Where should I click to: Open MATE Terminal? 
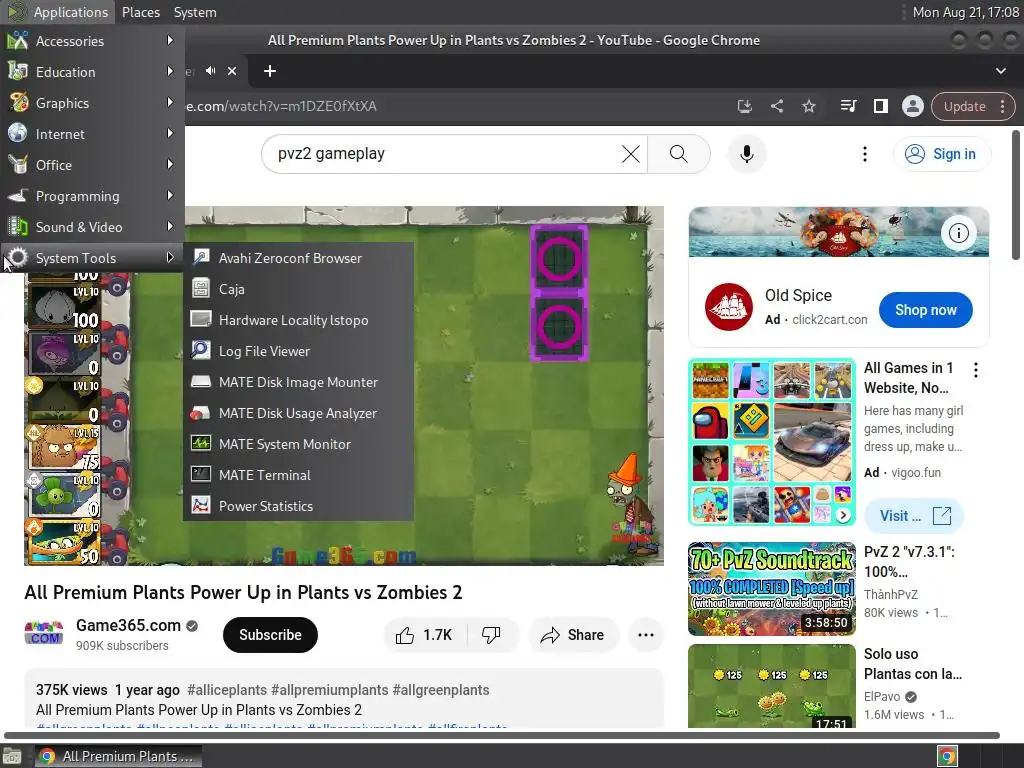[x=298, y=475]
